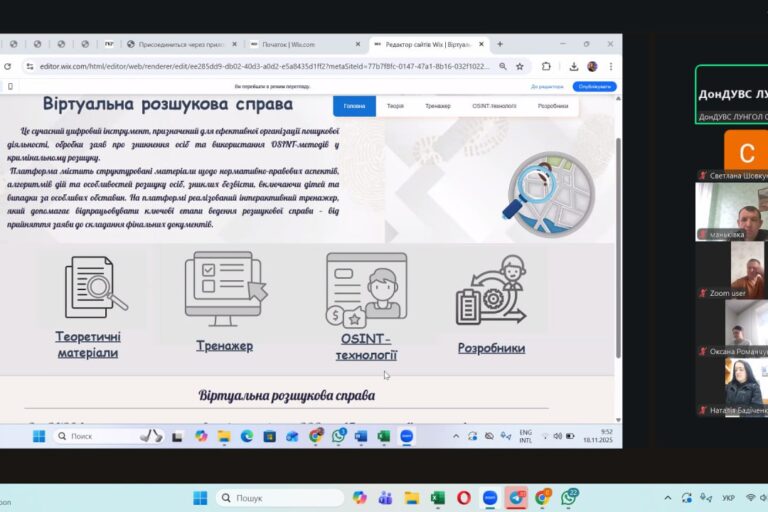Bookmark page with the star icon

[x=520, y=66]
